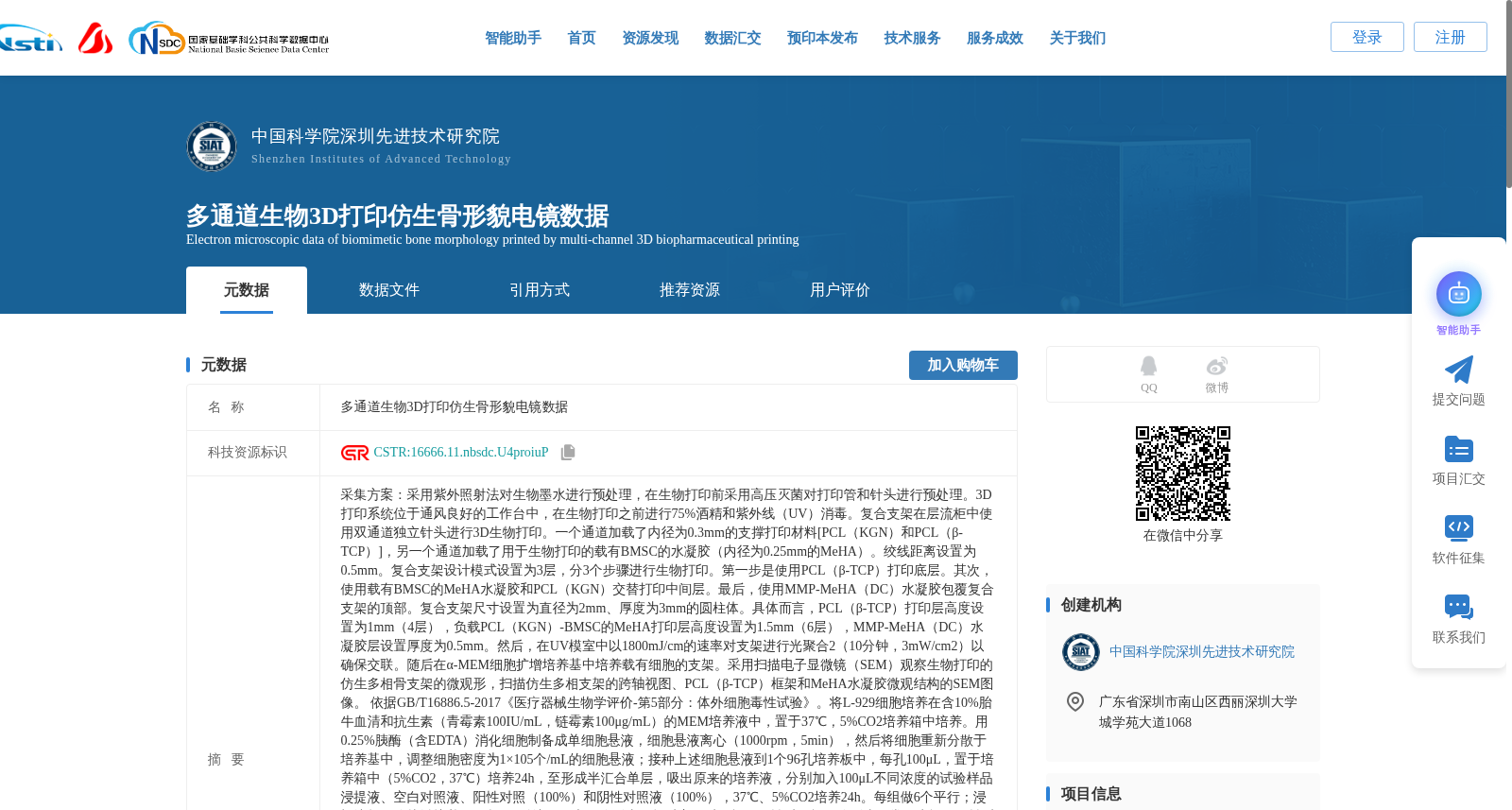Click the 注册 button
The width and height of the screenshot is (1512, 810).
tap(1451, 37)
